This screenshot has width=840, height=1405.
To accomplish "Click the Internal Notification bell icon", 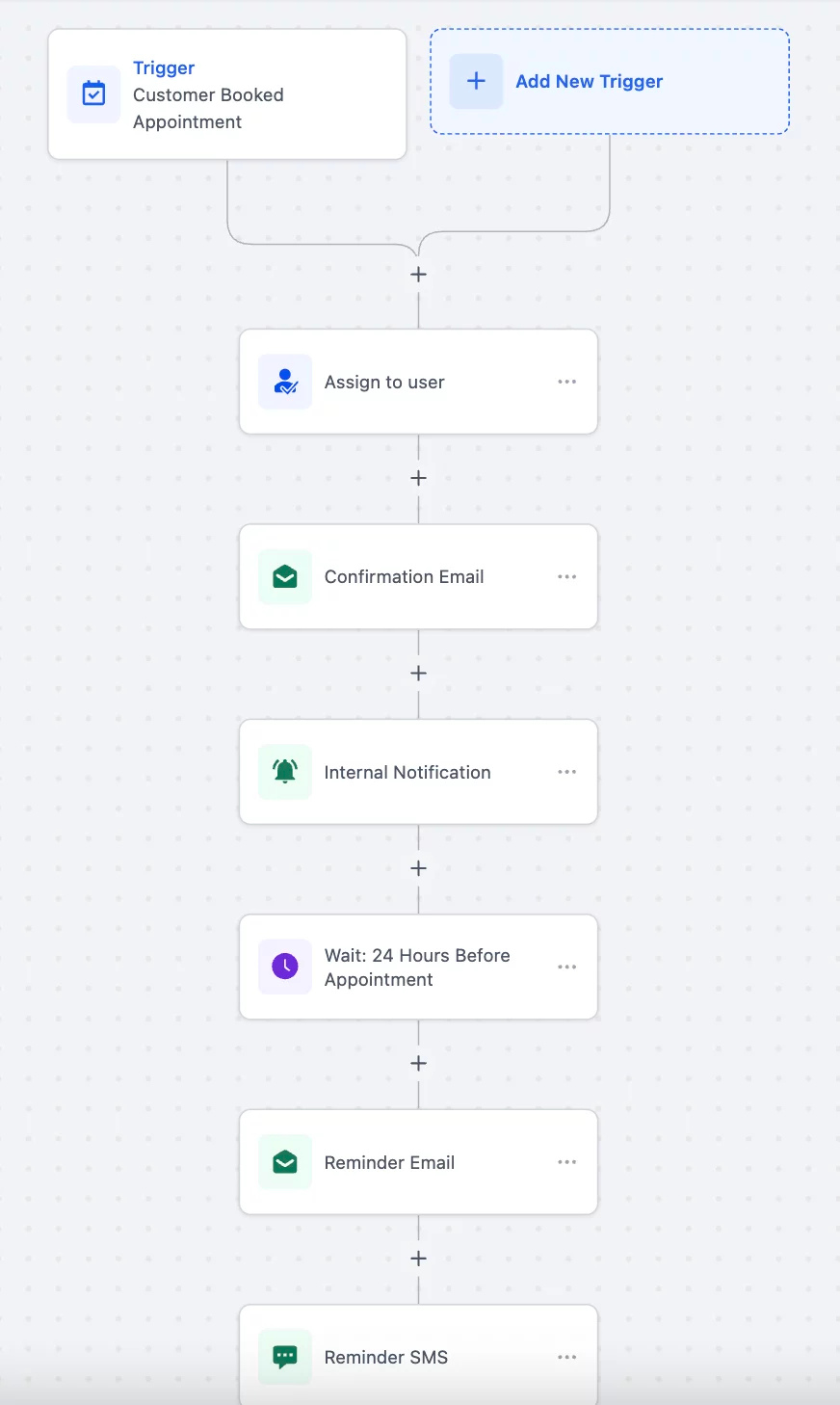I will click(285, 772).
